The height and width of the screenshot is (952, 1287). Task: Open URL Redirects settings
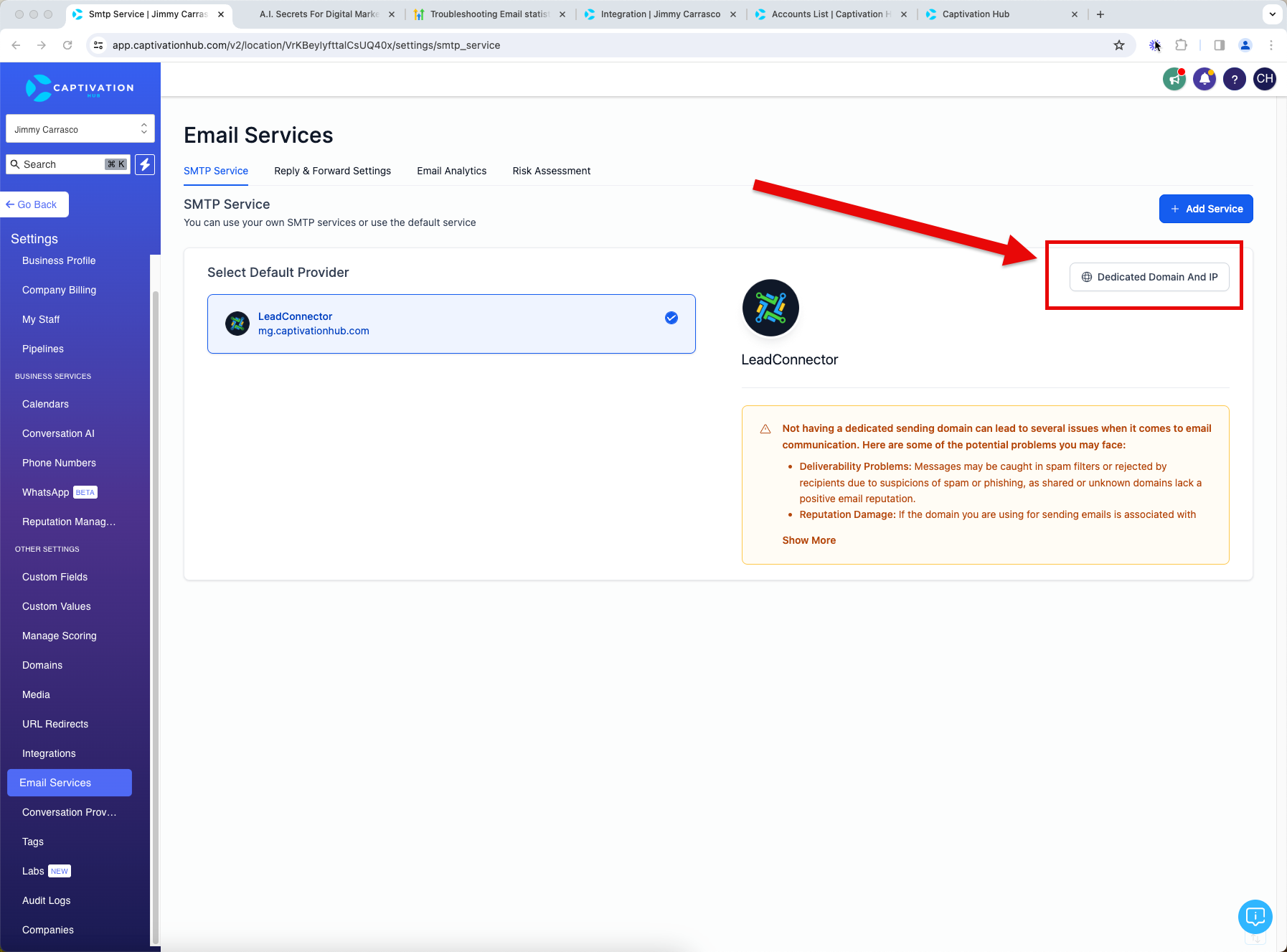[x=55, y=724]
